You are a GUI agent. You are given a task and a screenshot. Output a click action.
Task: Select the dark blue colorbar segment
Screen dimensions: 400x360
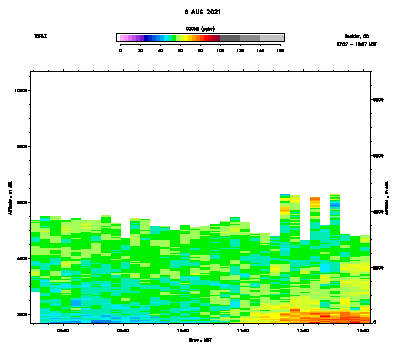146,38
